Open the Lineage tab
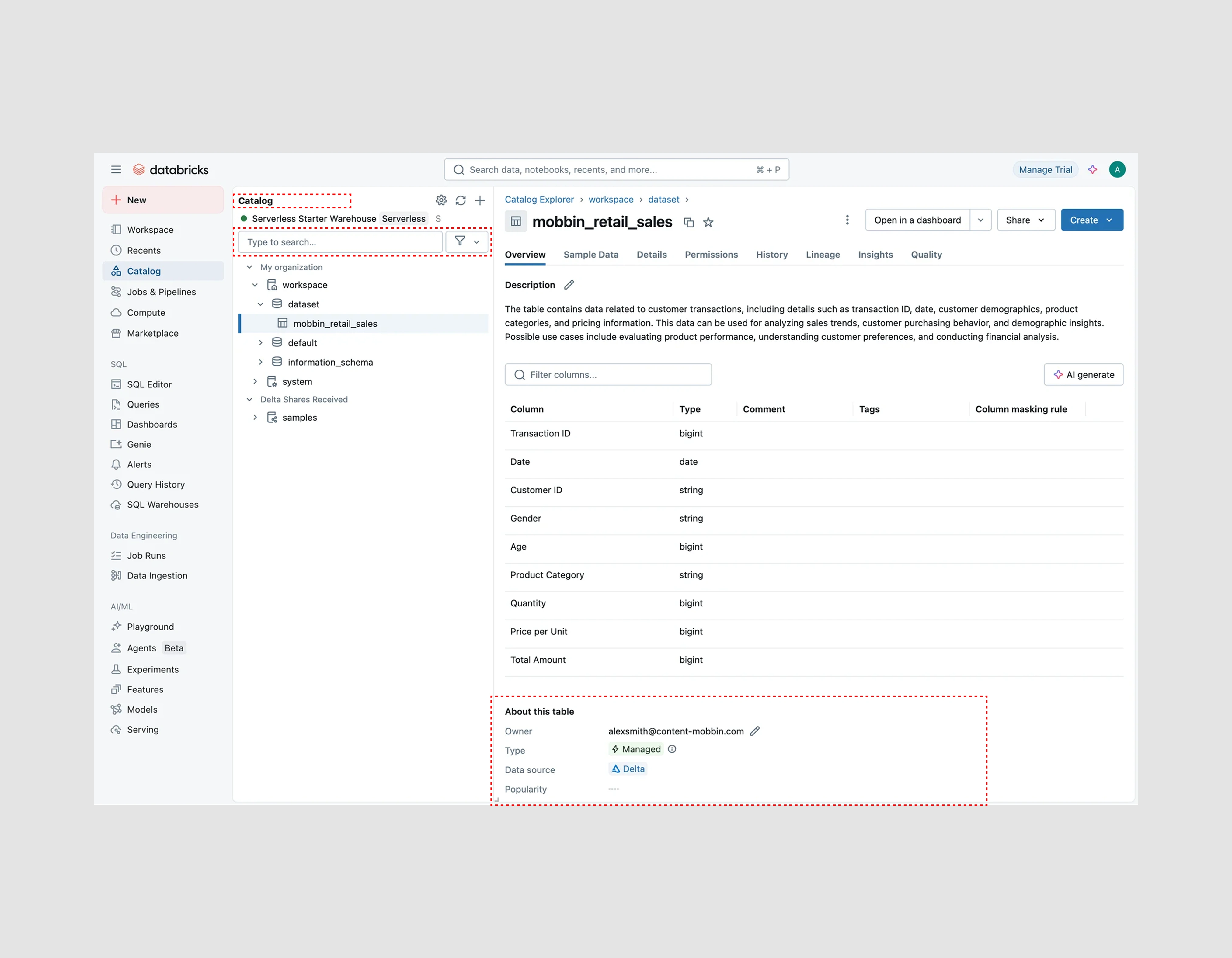 coord(823,255)
